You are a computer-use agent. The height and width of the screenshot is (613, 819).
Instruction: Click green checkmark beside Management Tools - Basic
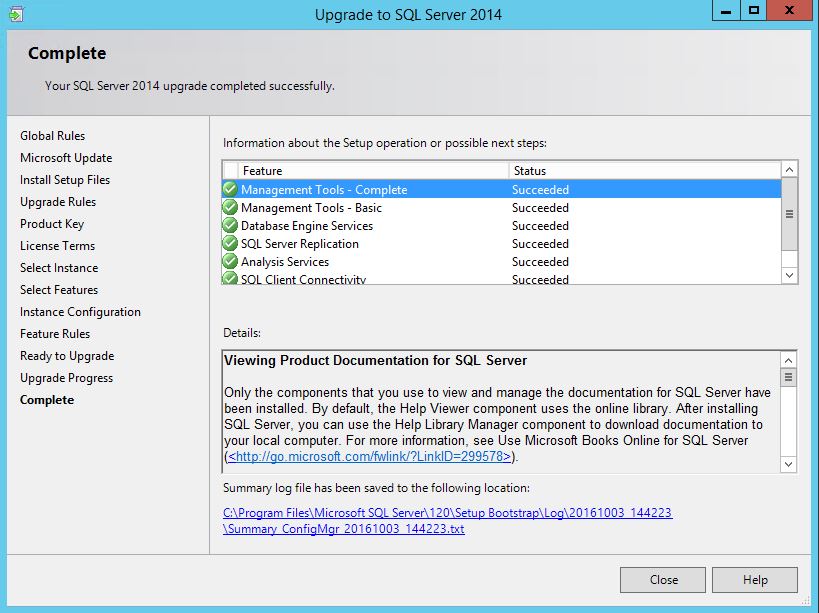click(x=230, y=208)
